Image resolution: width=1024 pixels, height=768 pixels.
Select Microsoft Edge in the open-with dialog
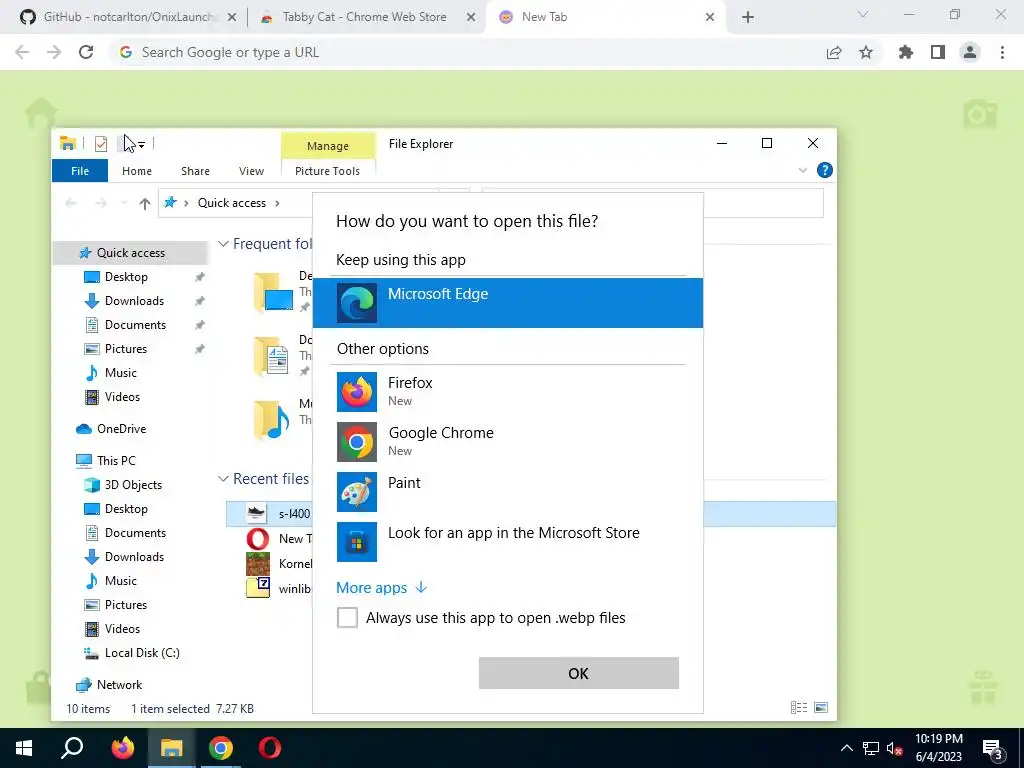[x=507, y=302]
